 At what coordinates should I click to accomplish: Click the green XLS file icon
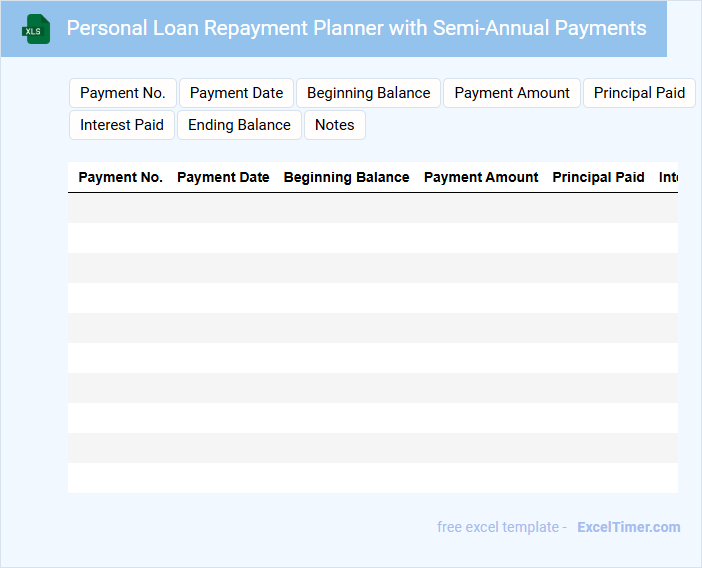coord(36,29)
